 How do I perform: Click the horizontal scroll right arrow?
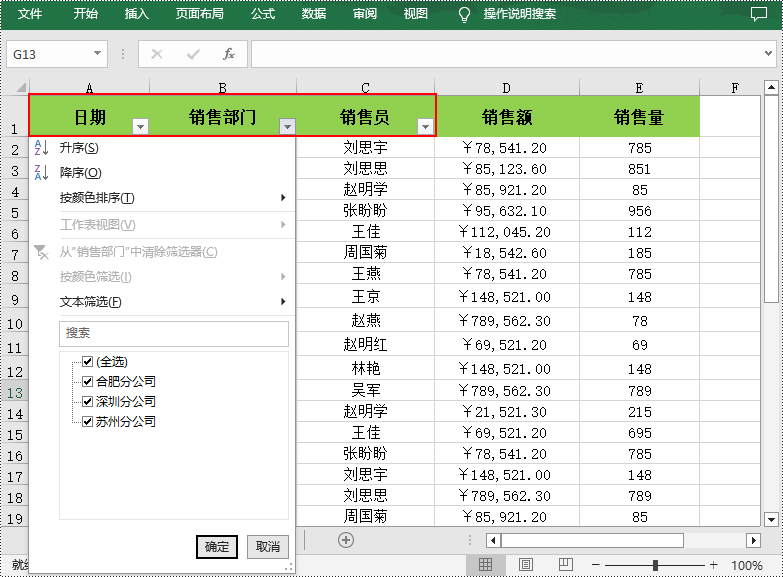[753, 541]
